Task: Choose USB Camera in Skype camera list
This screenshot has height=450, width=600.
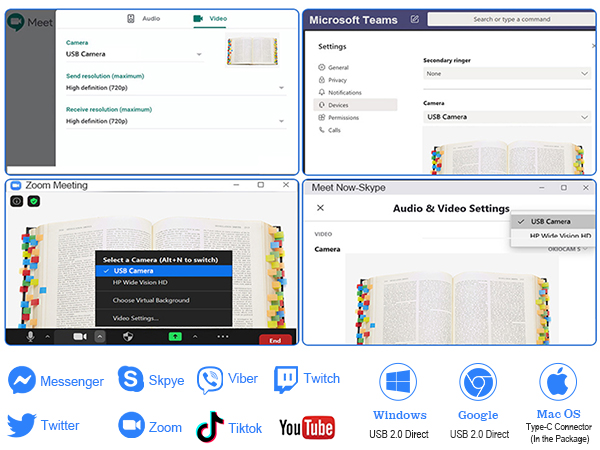Action: pos(550,221)
